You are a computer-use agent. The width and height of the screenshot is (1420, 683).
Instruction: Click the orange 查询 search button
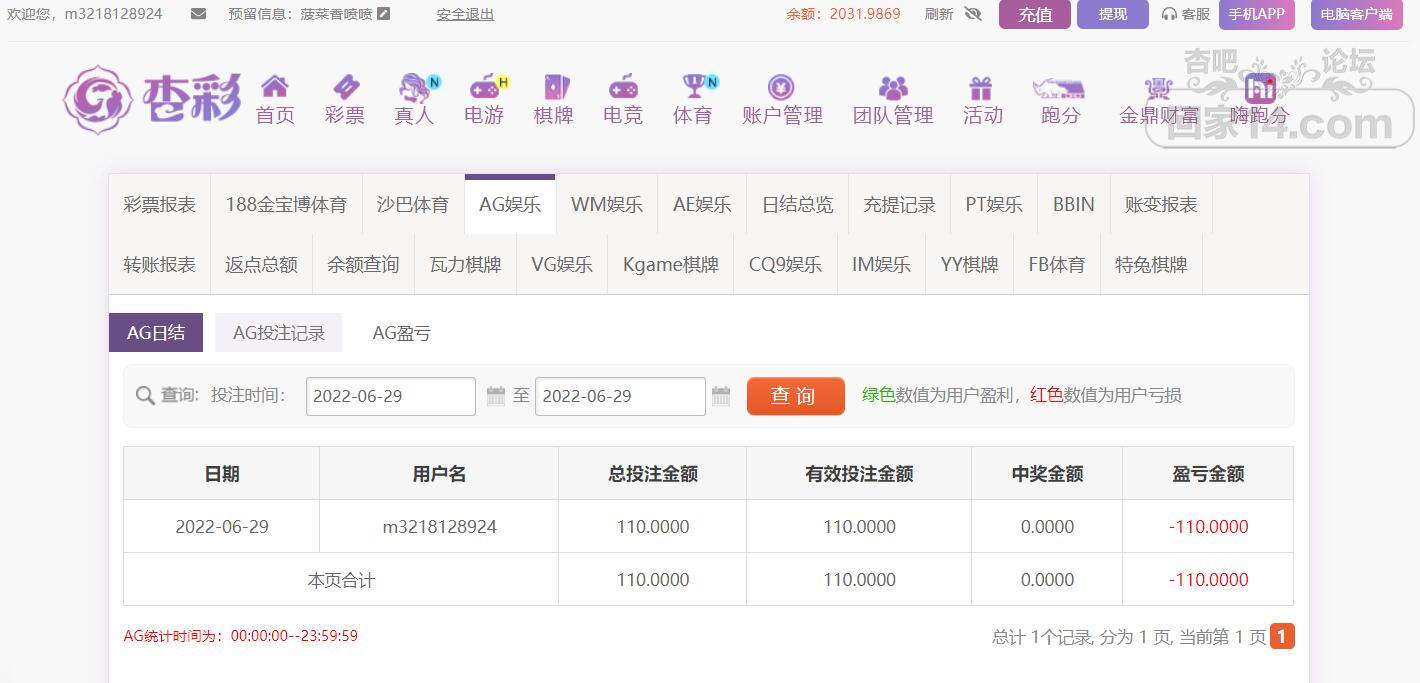pos(796,396)
